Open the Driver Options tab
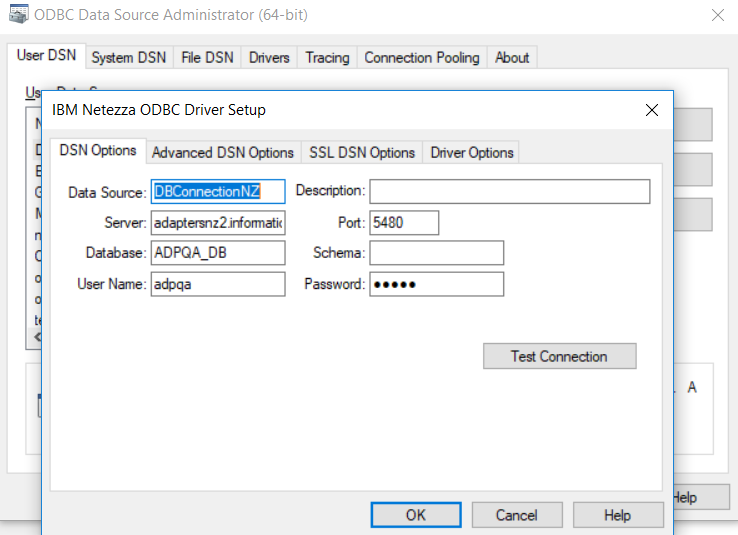Viewport: 738px width, 535px height. 472,152
